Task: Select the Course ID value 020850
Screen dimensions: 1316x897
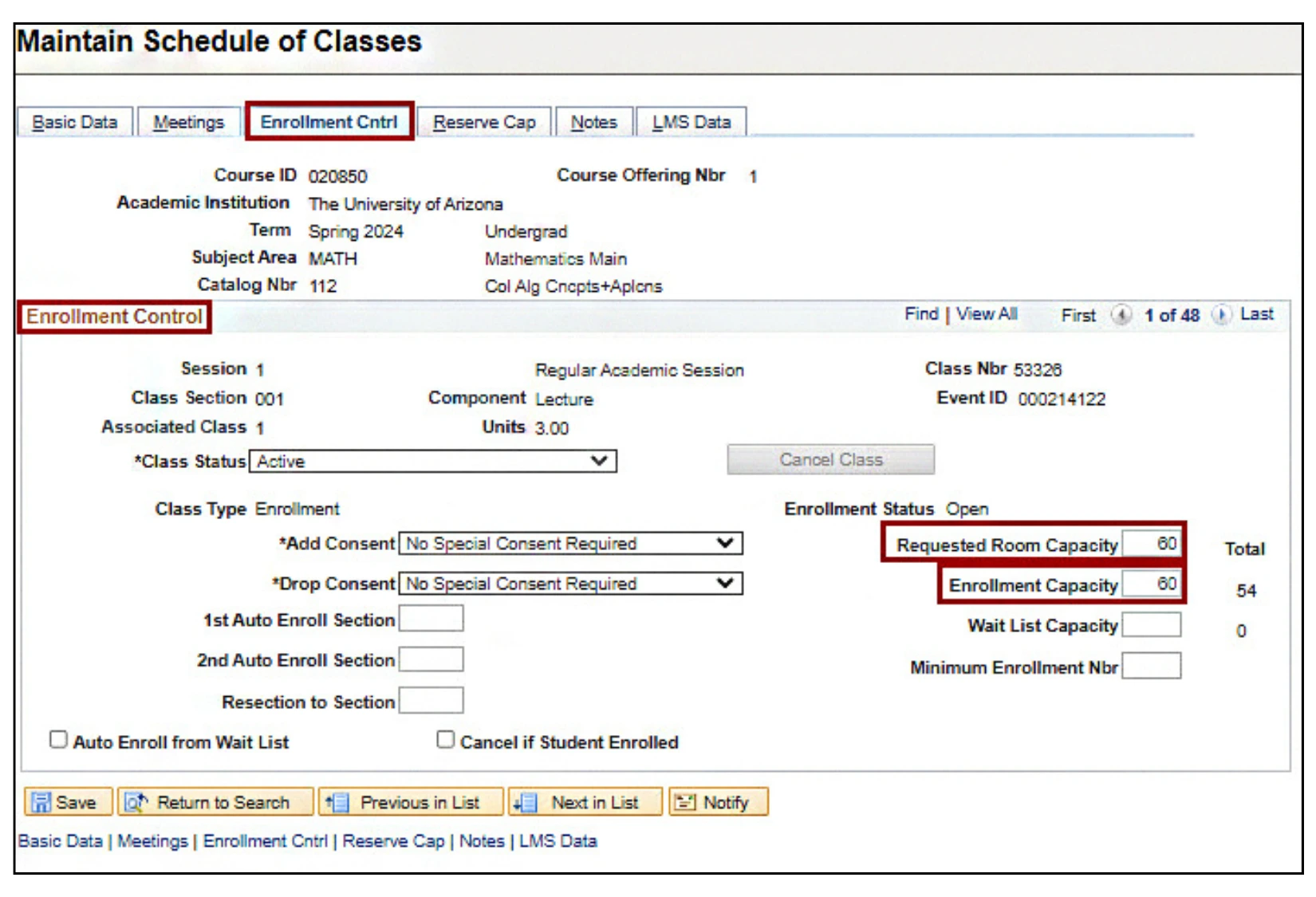Action: click(x=338, y=177)
